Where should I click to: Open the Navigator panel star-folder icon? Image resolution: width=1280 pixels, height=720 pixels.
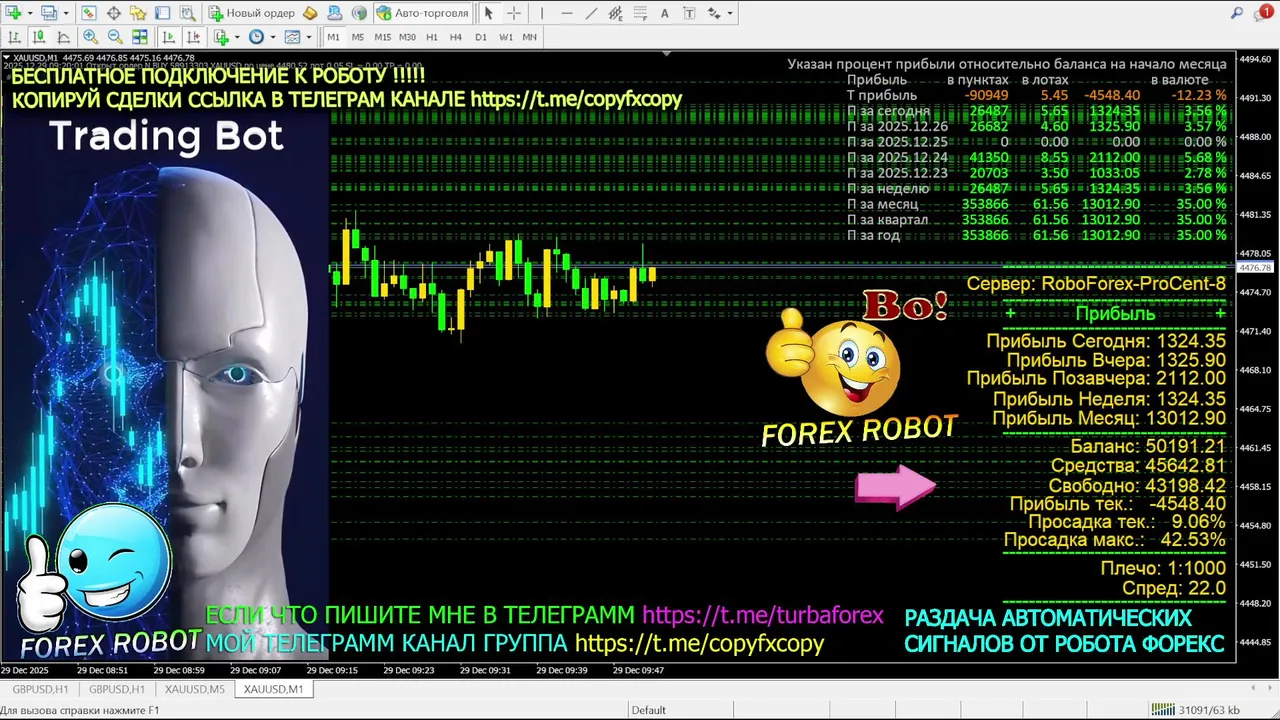click(138, 13)
